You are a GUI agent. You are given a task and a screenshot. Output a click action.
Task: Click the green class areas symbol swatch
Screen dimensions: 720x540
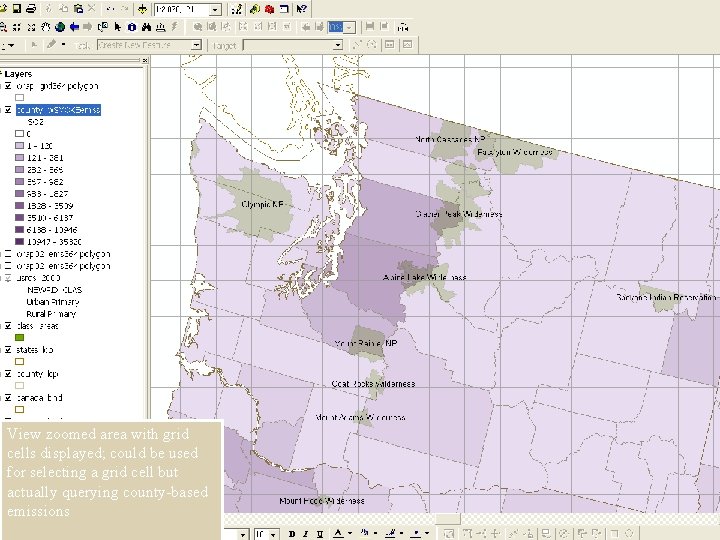pyautogui.click(x=19, y=338)
